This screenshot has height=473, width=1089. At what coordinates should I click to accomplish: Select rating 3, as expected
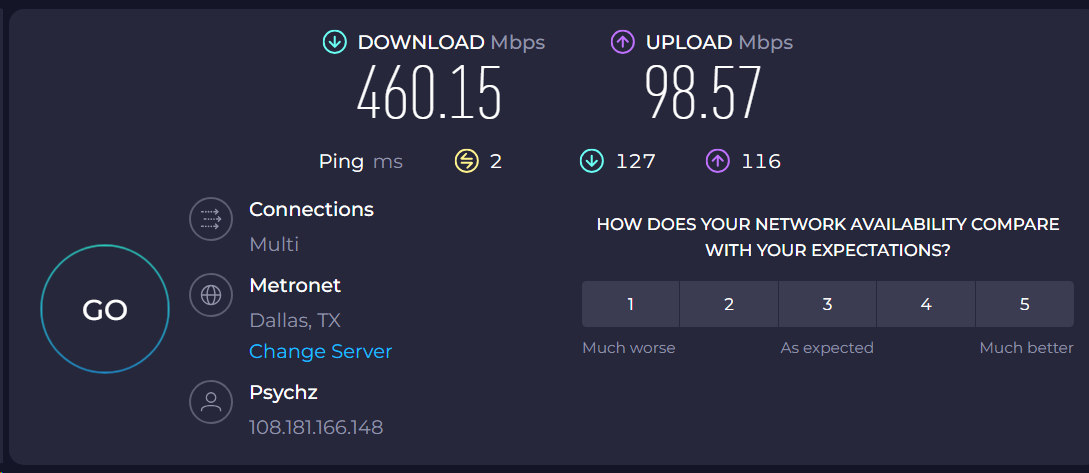tap(828, 304)
